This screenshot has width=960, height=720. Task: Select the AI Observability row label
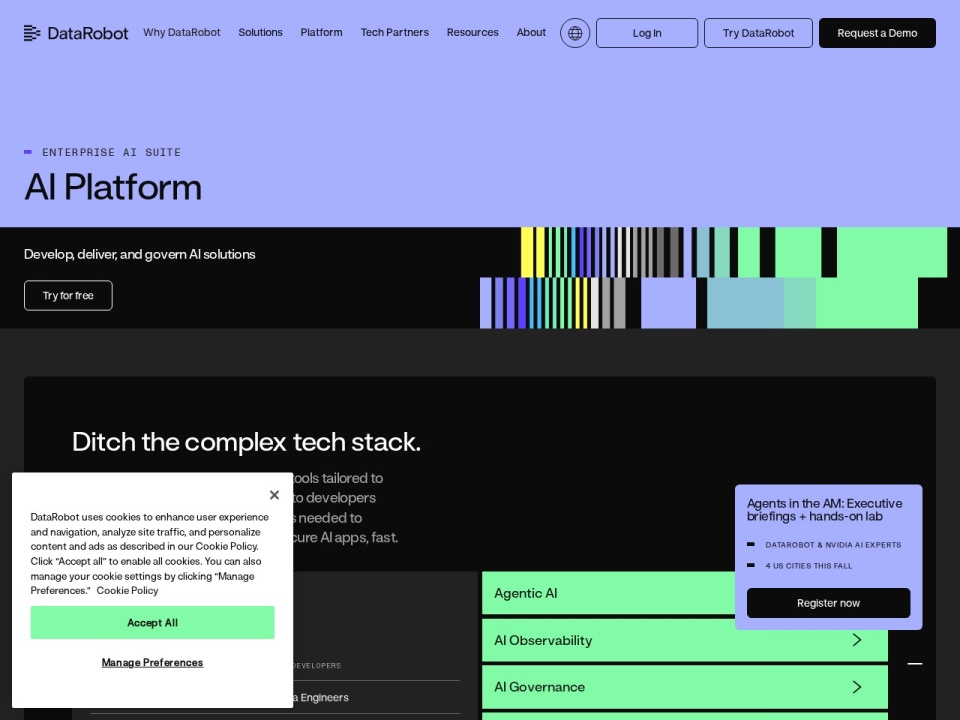tap(543, 640)
